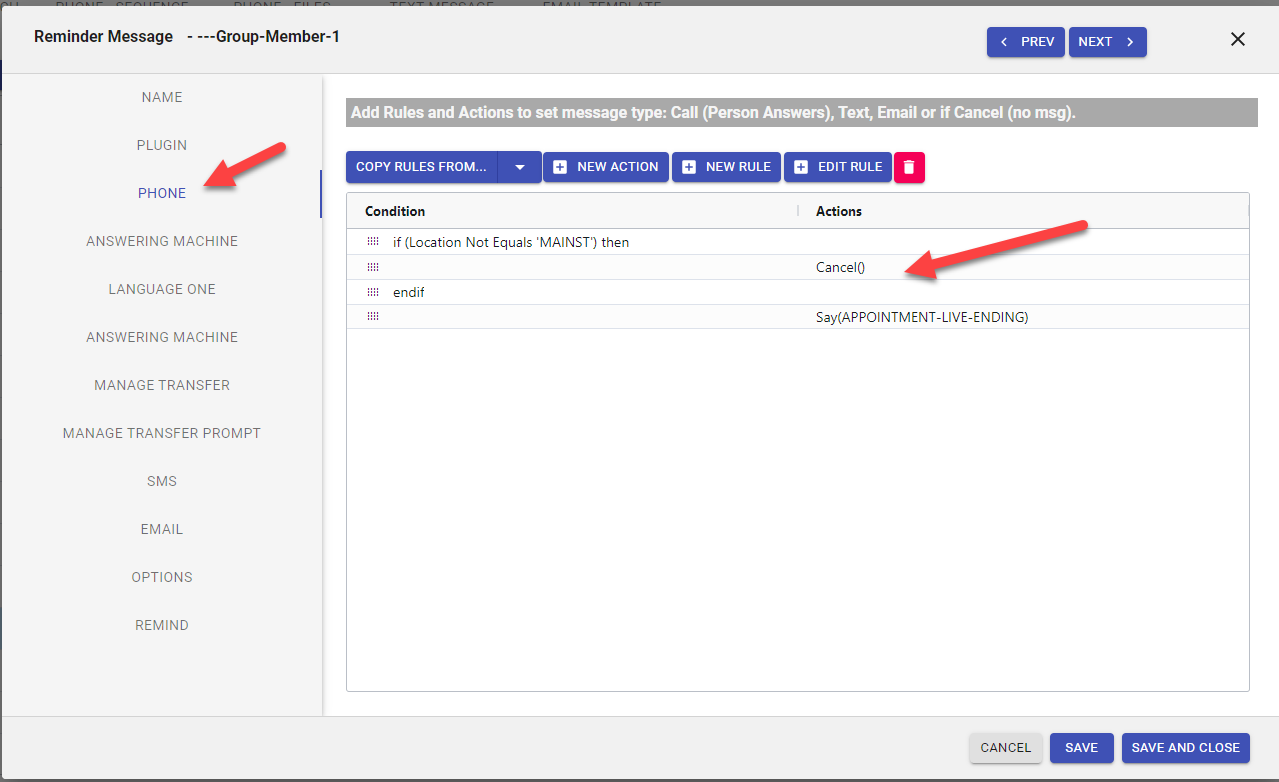
Task: Open the Copy Rules From dropdown arrow
Action: click(x=520, y=167)
